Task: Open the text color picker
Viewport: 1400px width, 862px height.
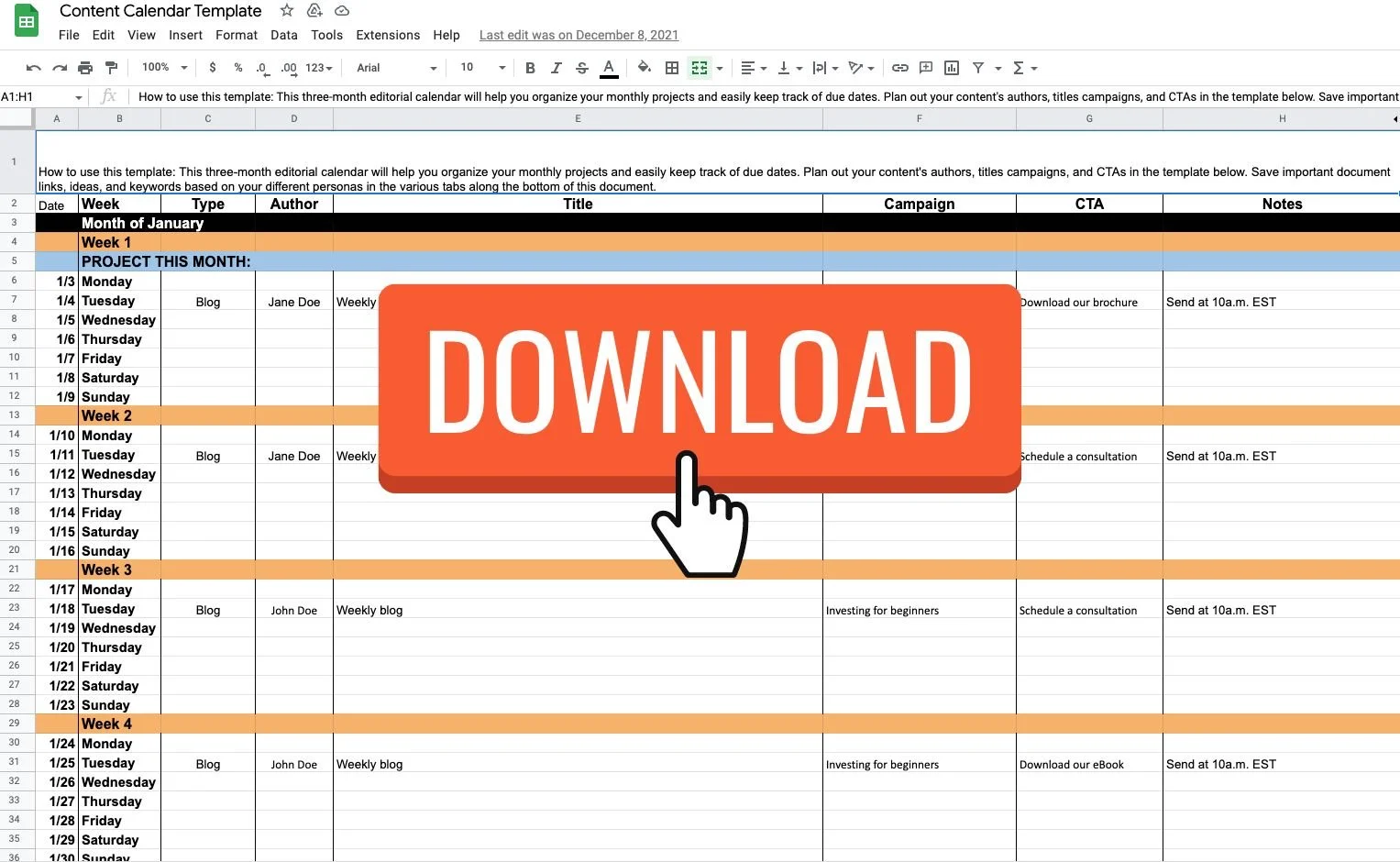Action: [x=608, y=68]
